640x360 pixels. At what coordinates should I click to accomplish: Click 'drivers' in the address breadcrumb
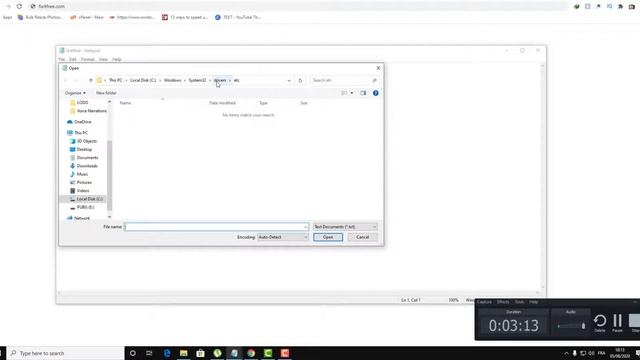[220, 80]
